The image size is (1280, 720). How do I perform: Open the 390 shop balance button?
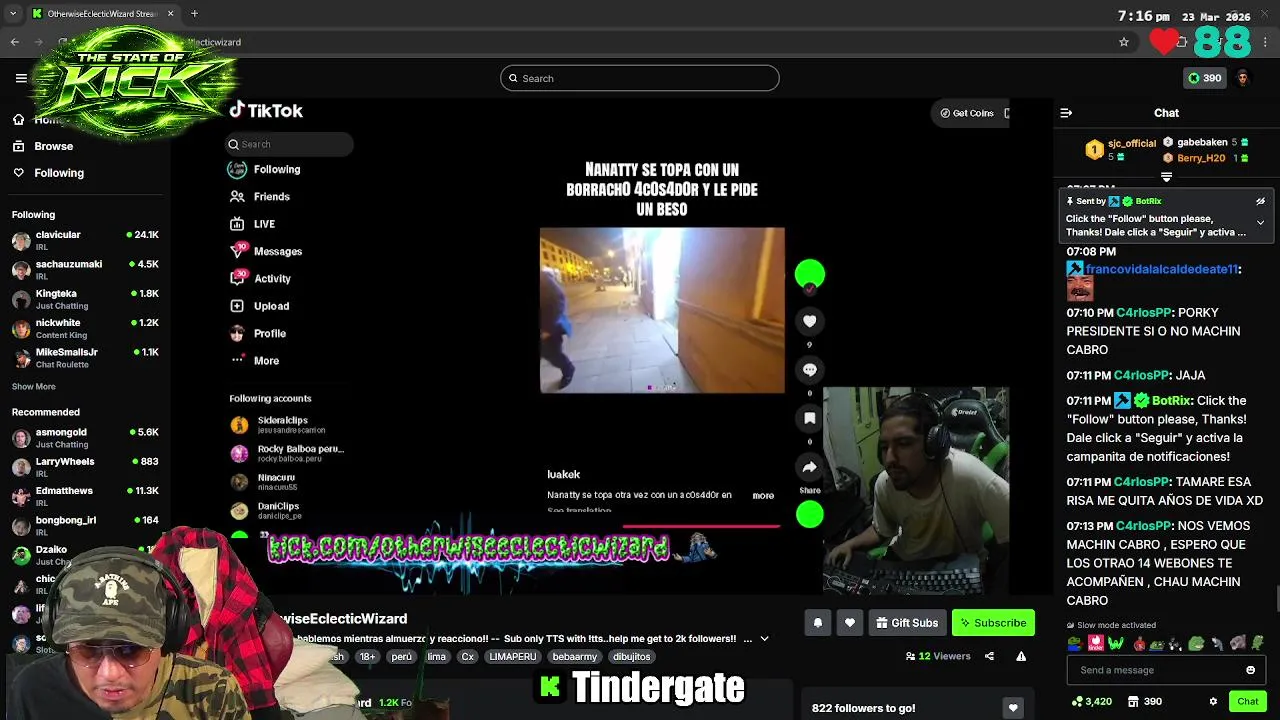pyautogui.click(x=1204, y=78)
